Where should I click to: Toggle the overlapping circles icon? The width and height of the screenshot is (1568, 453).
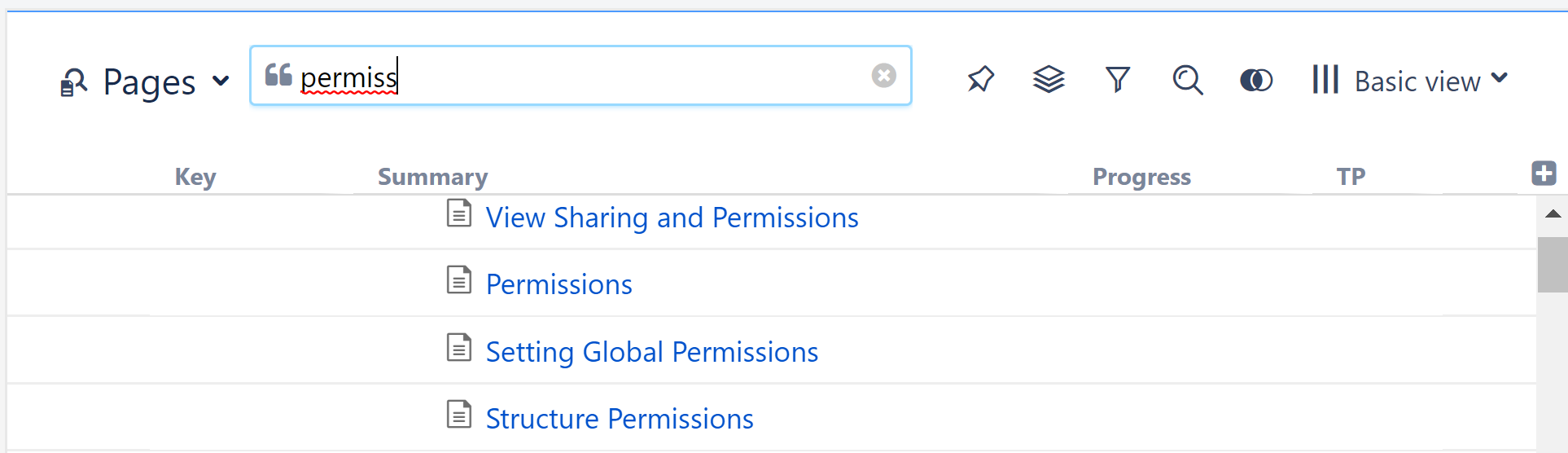click(x=1256, y=80)
